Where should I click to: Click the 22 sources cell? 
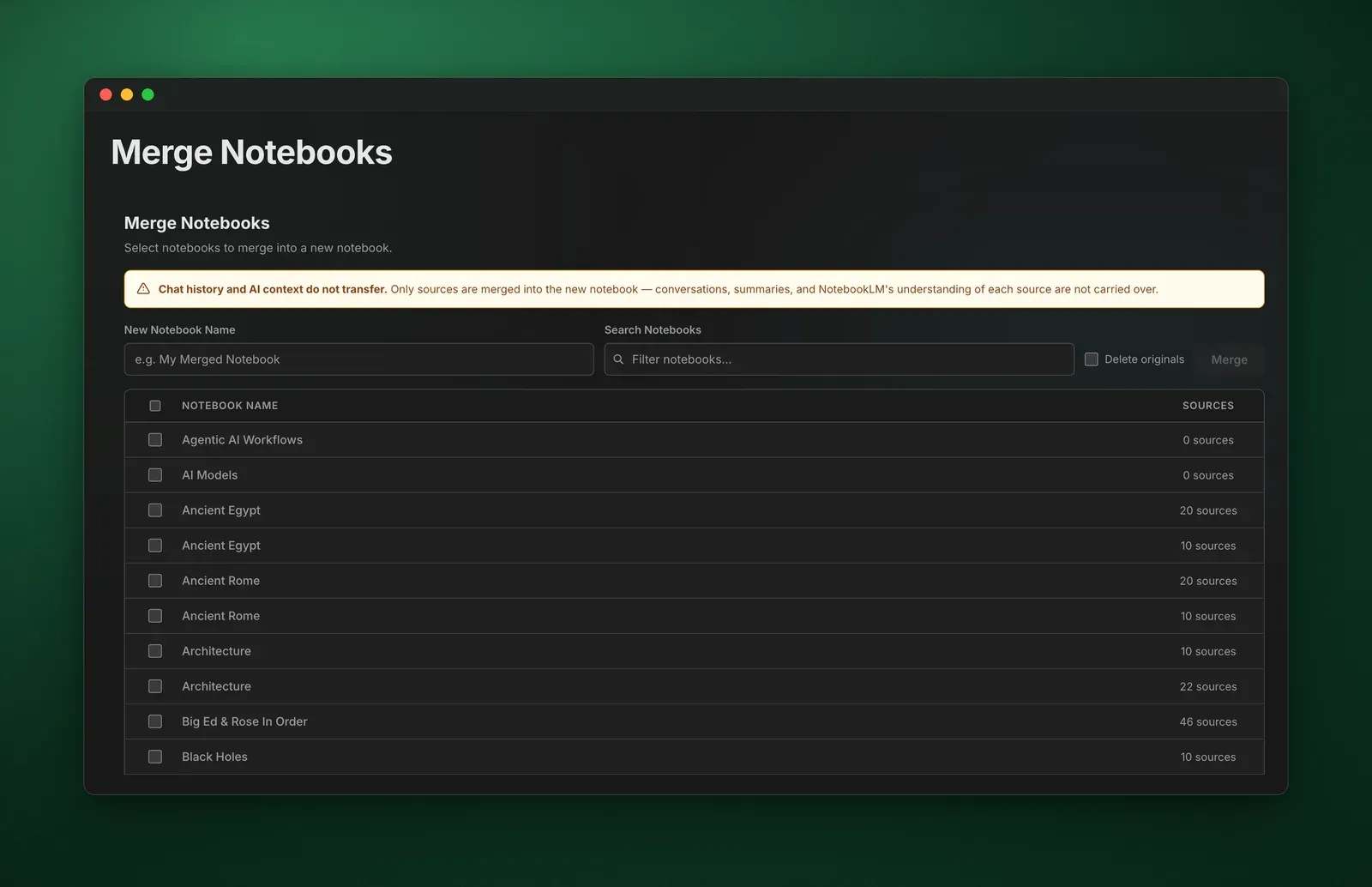coord(1208,687)
